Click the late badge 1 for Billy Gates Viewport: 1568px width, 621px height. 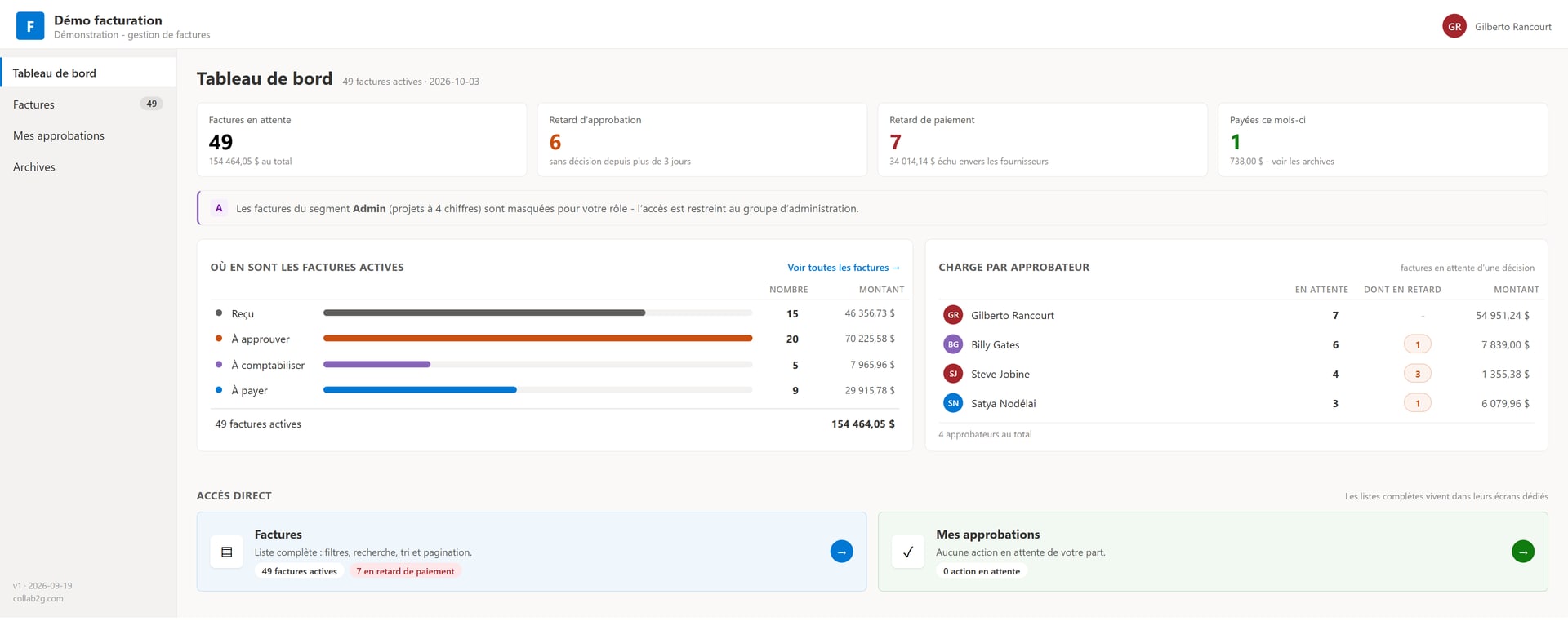pos(1417,344)
